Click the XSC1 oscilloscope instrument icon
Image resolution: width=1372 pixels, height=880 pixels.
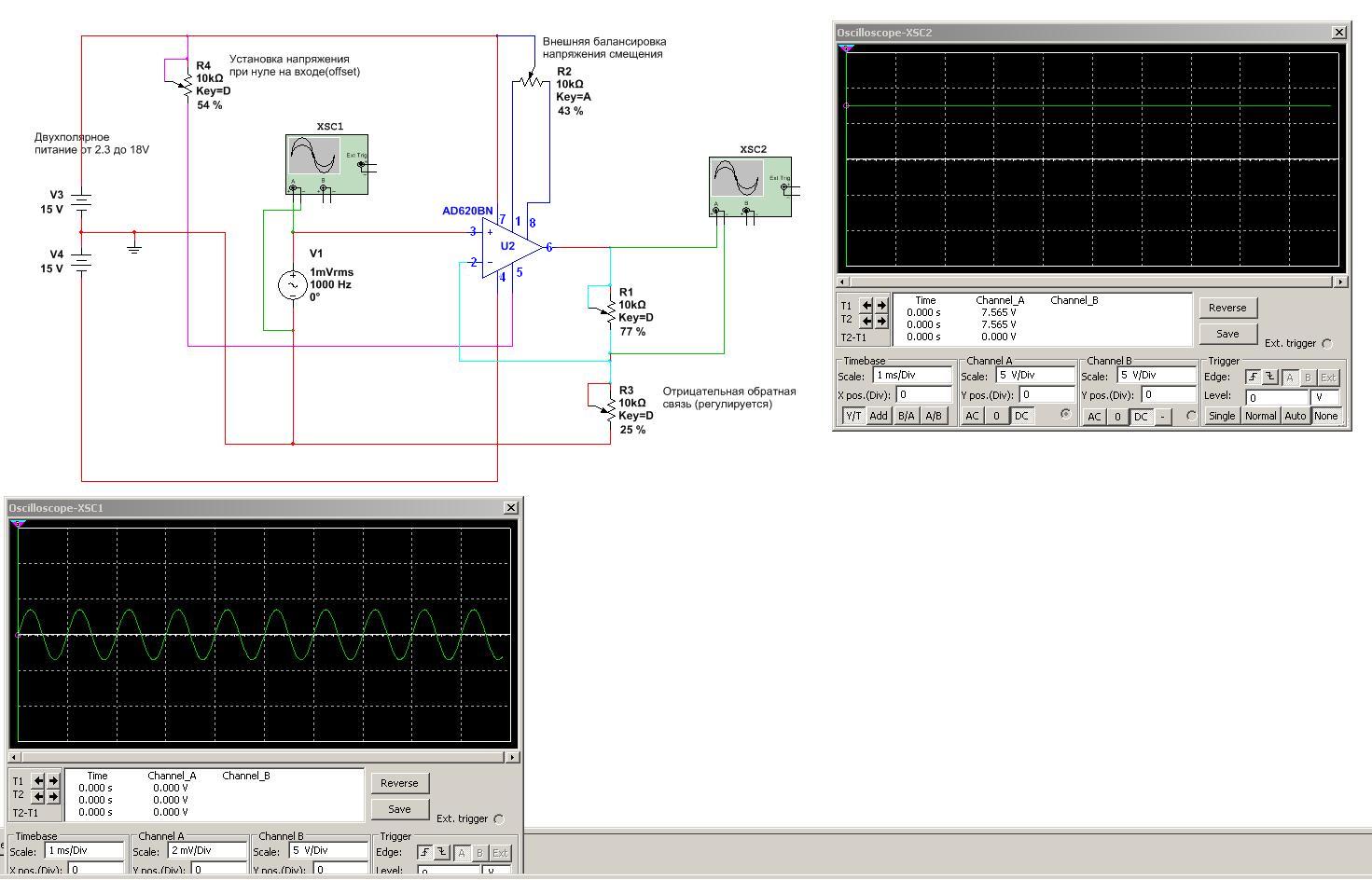coord(326,164)
